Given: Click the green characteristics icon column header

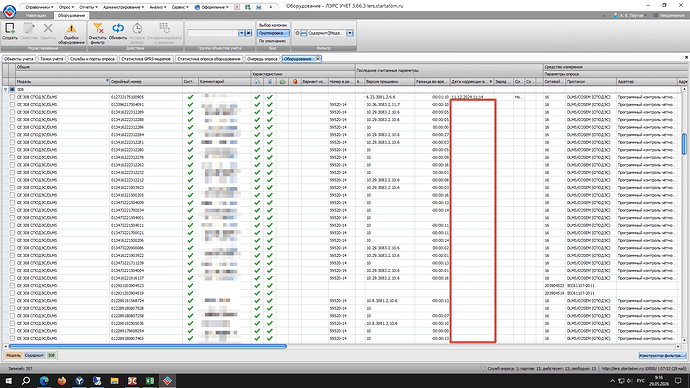Looking at the screenshot, I should click(283, 81).
